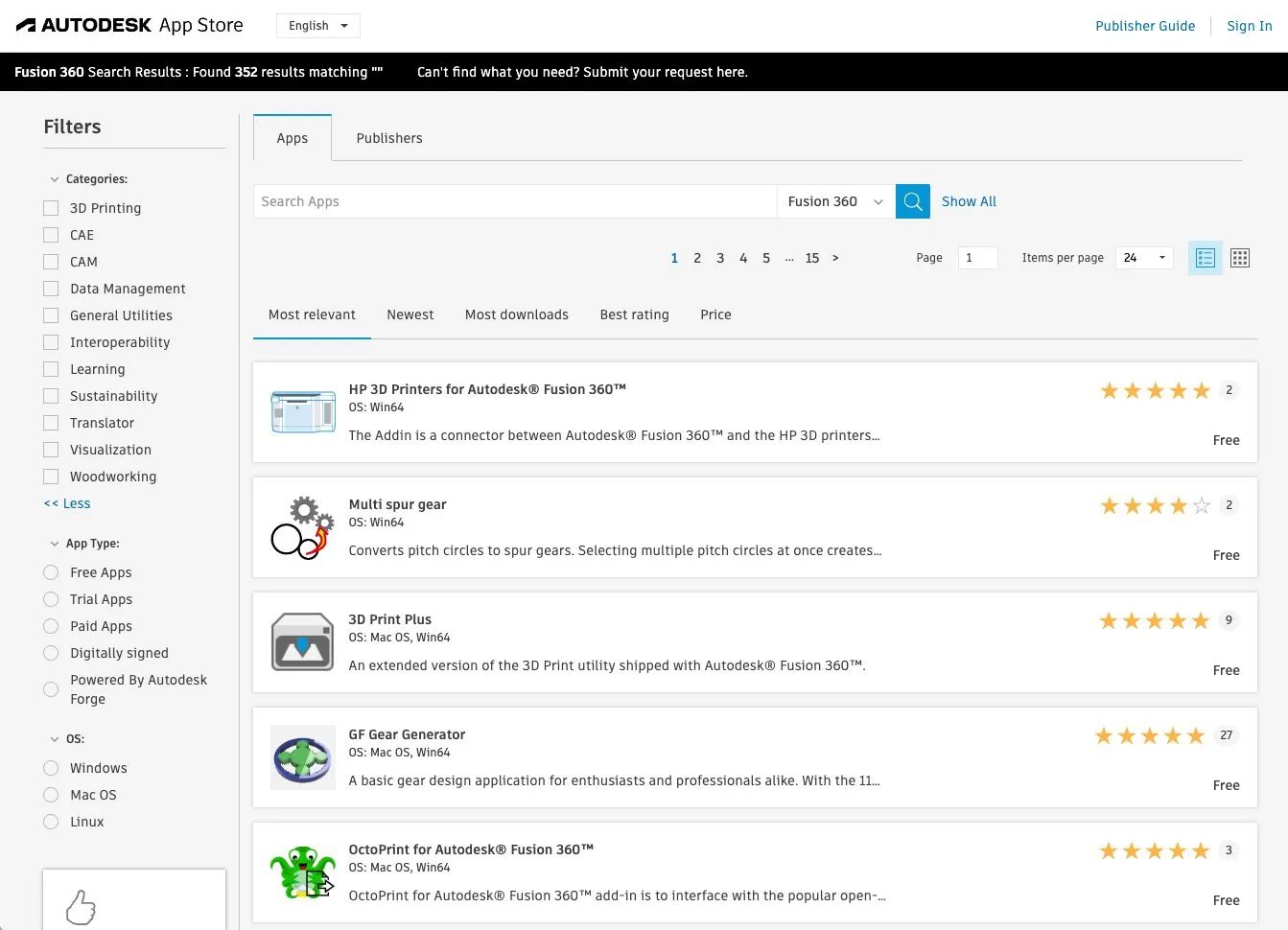Switch to the Publishers tab
Image resolution: width=1288 pixels, height=930 pixels.
(x=388, y=138)
